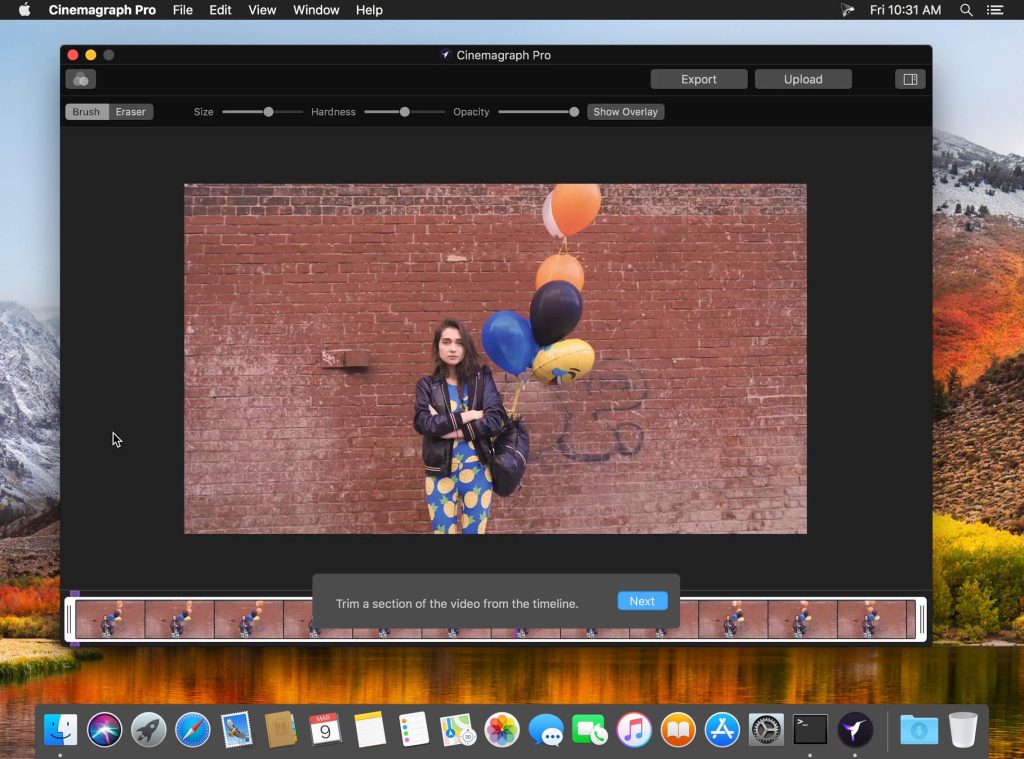Viewport: 1024px width, 759px height.
Task: Click the Export button
Action: (698, 79)
